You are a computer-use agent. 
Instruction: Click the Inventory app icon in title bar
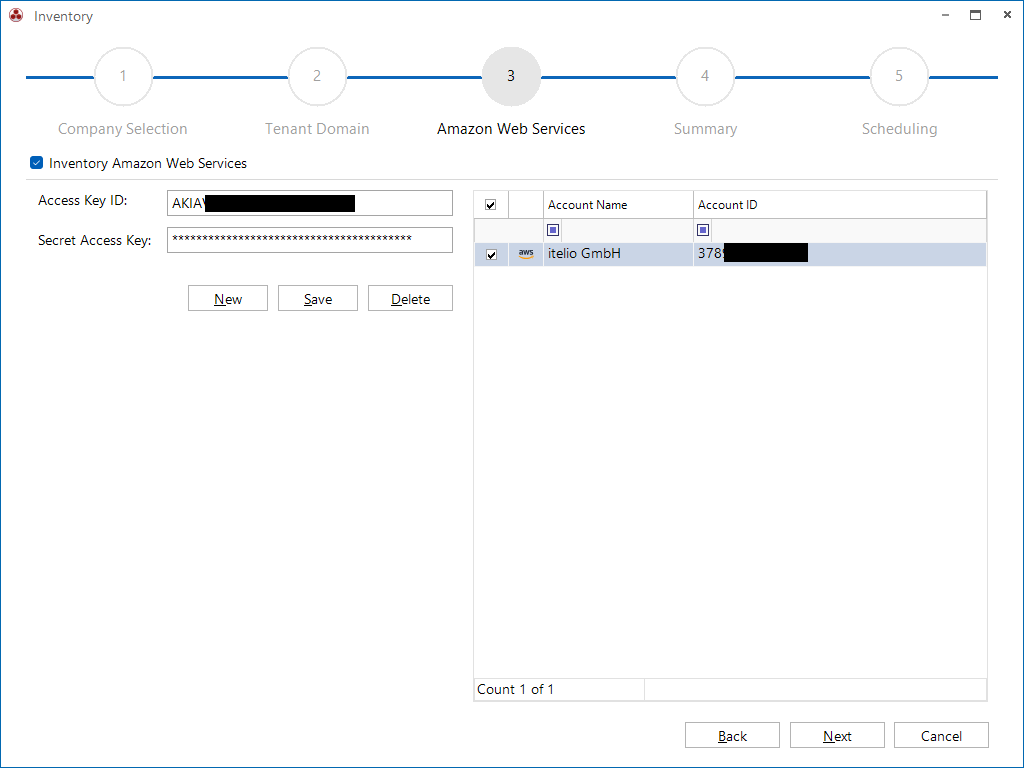point(16,16)
